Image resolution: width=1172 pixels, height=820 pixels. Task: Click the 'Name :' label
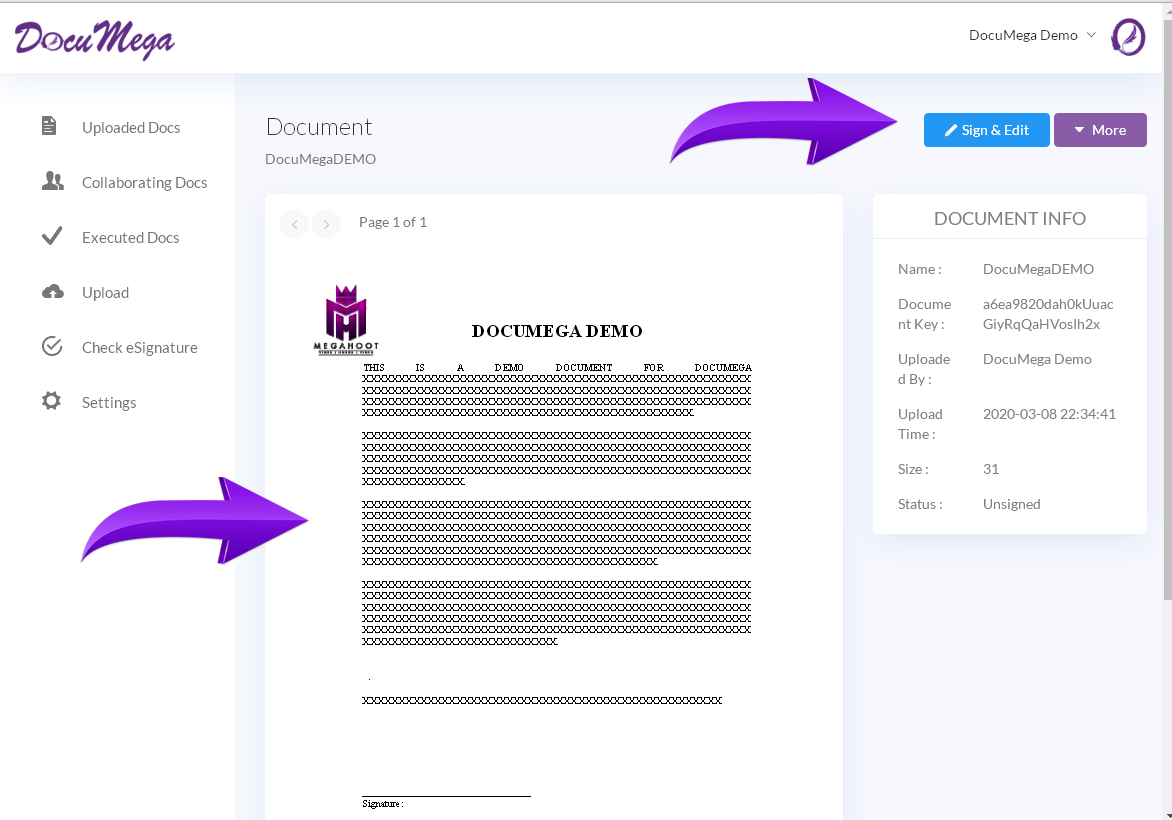tap(919, 269)
